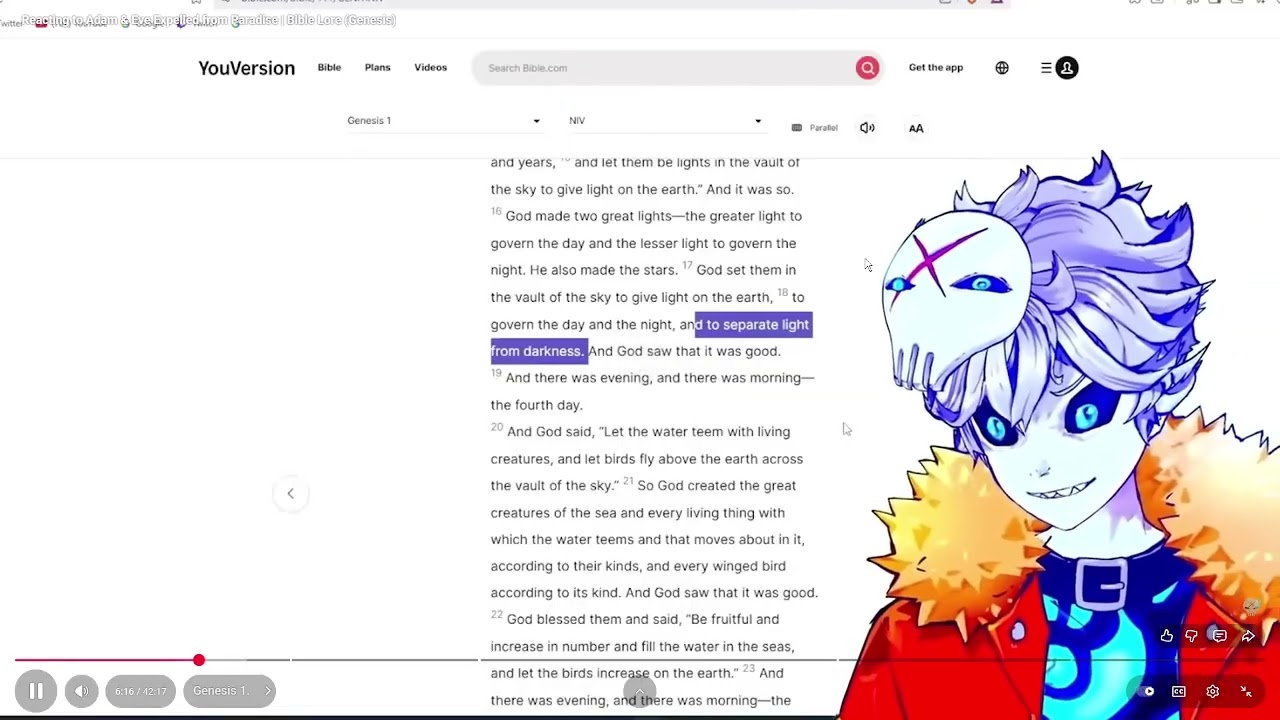Click verse number 22
The width and height of the screenshot is (1280, 720).
(x=497, y=615)
